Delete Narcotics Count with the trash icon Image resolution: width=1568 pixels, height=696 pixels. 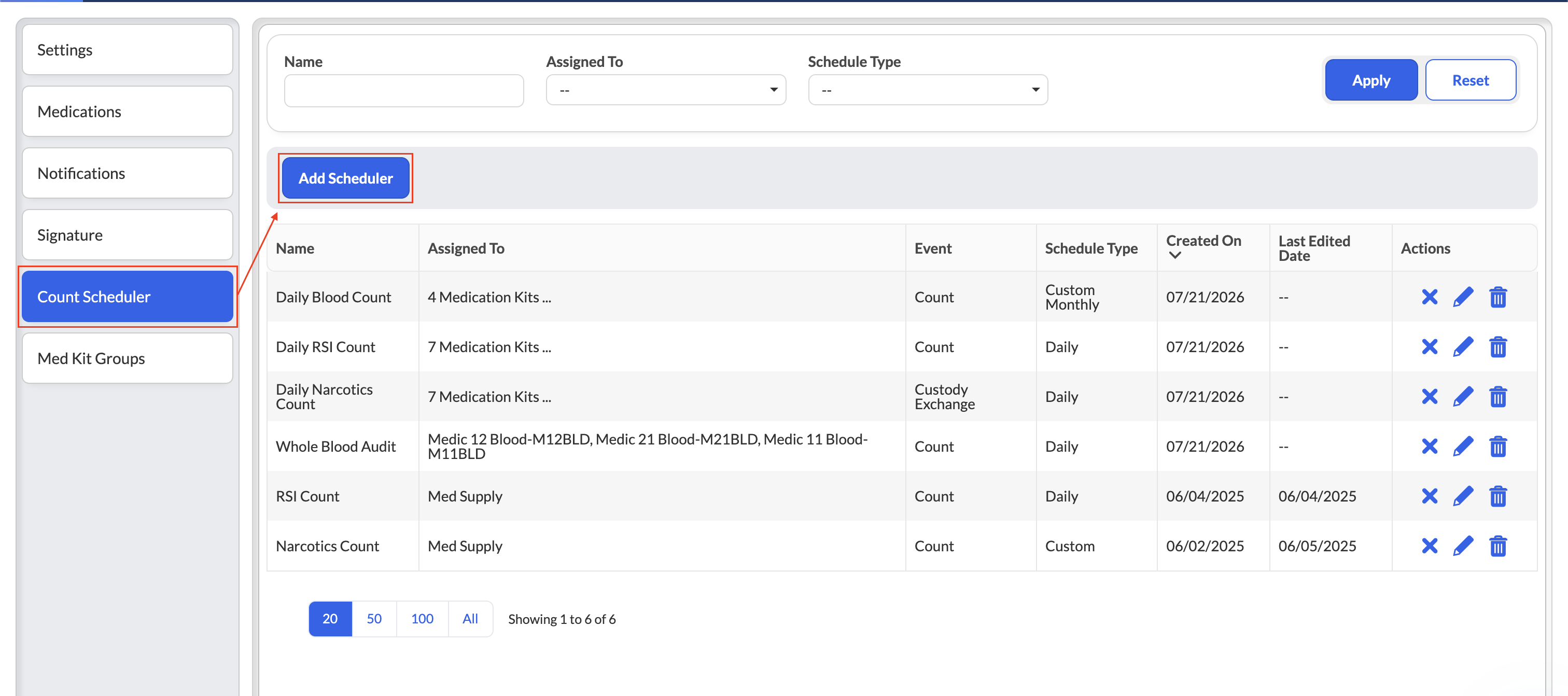click(1498, 546)
